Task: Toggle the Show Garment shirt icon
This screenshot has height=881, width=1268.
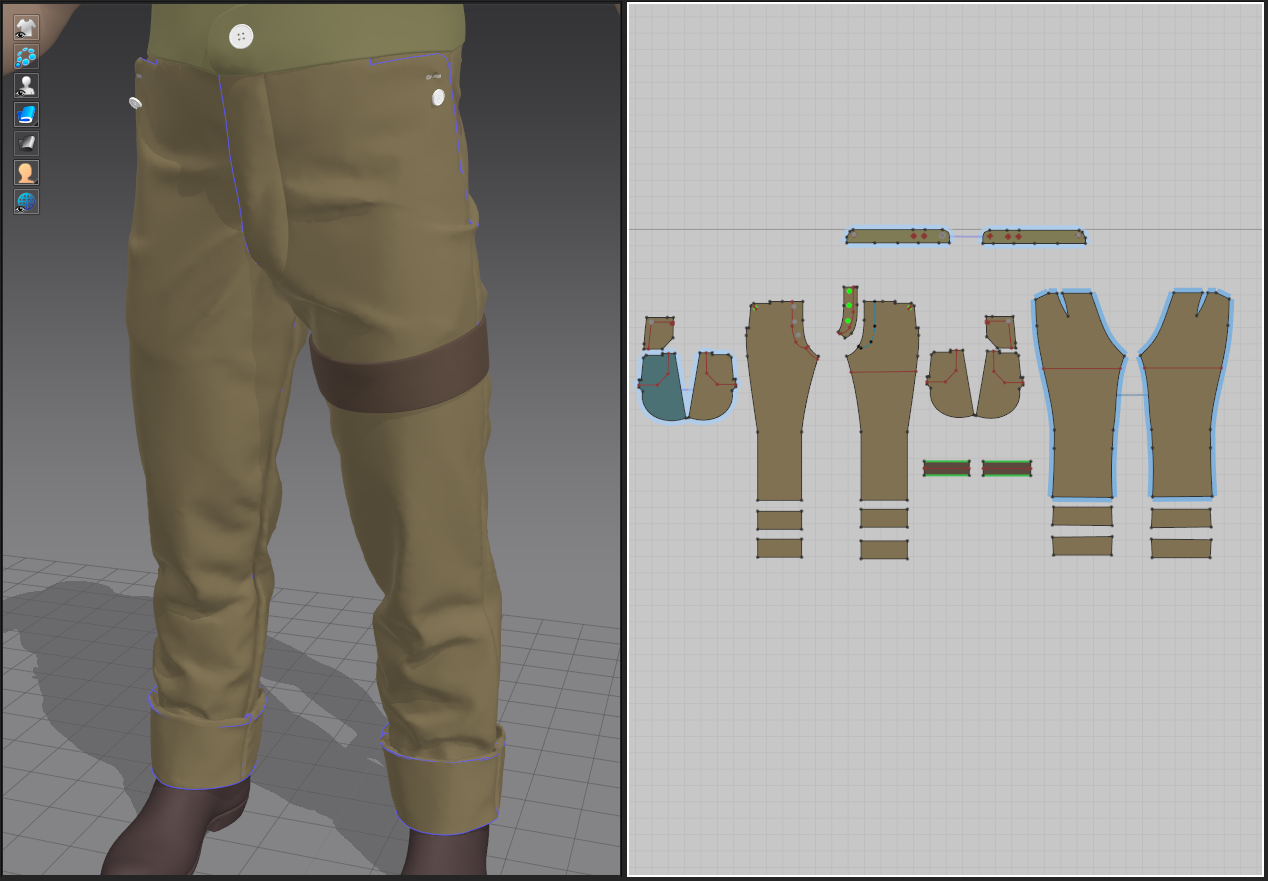Action: click(x=26, y=27)
